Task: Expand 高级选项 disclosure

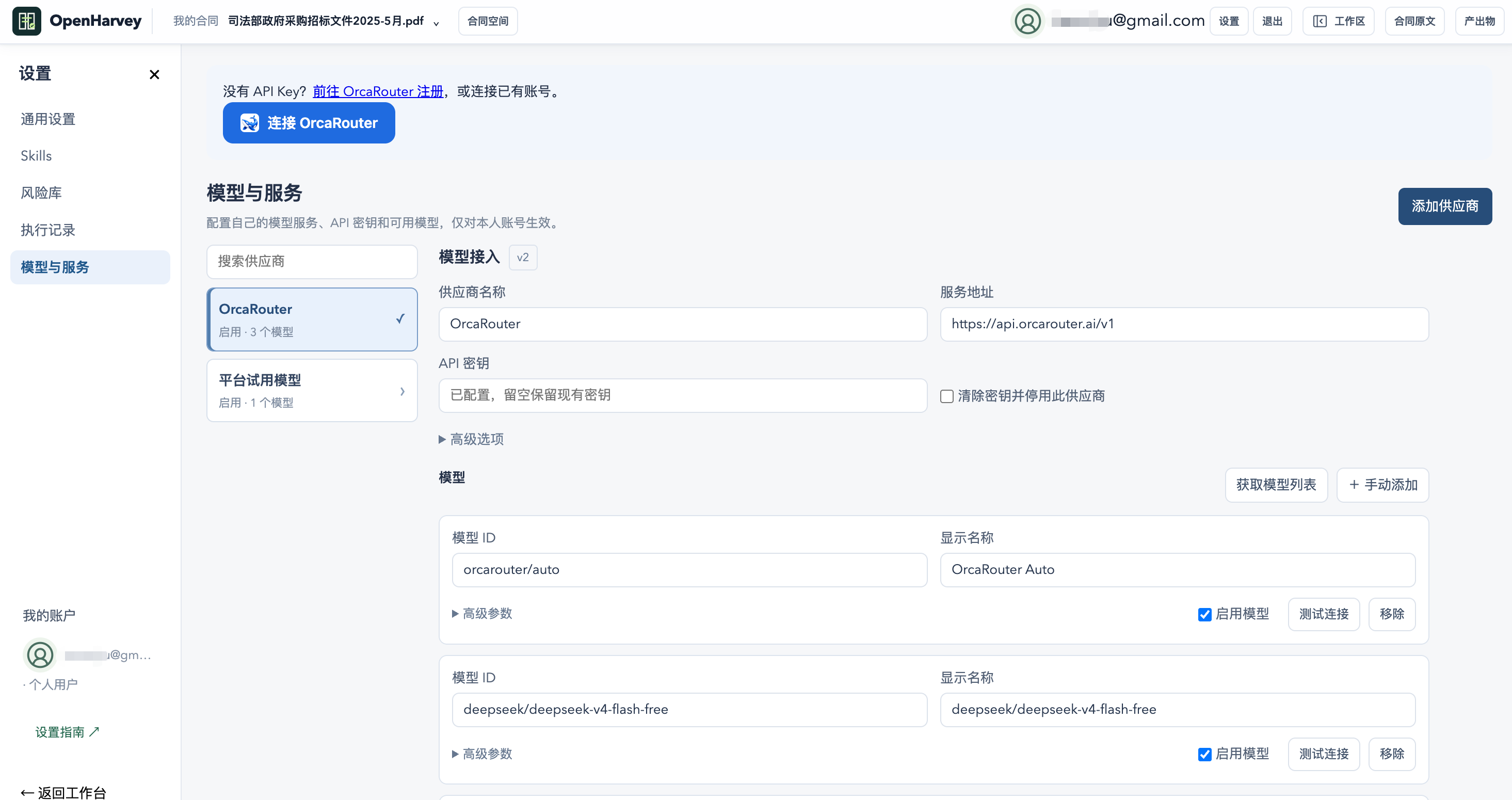Action: point(471,439)
